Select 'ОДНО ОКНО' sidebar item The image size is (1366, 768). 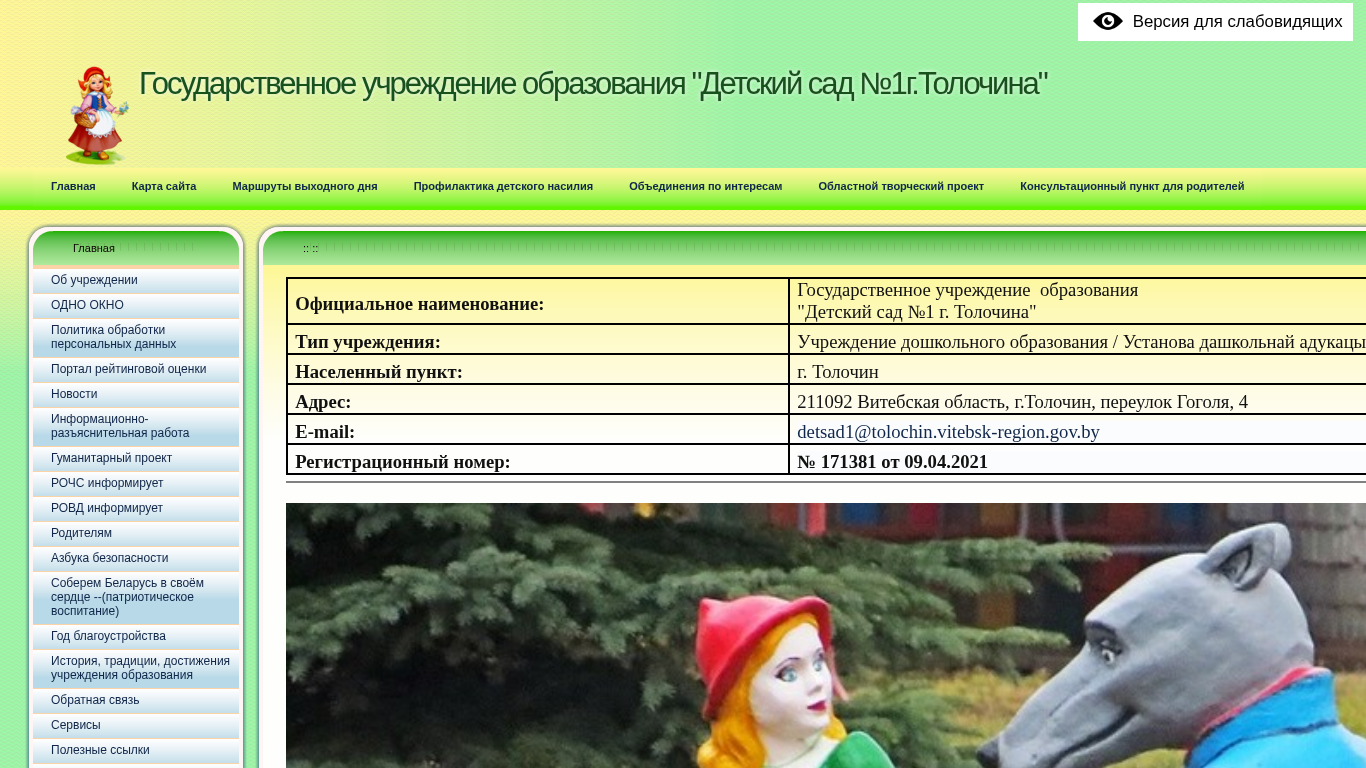click(x=87, y=305)
